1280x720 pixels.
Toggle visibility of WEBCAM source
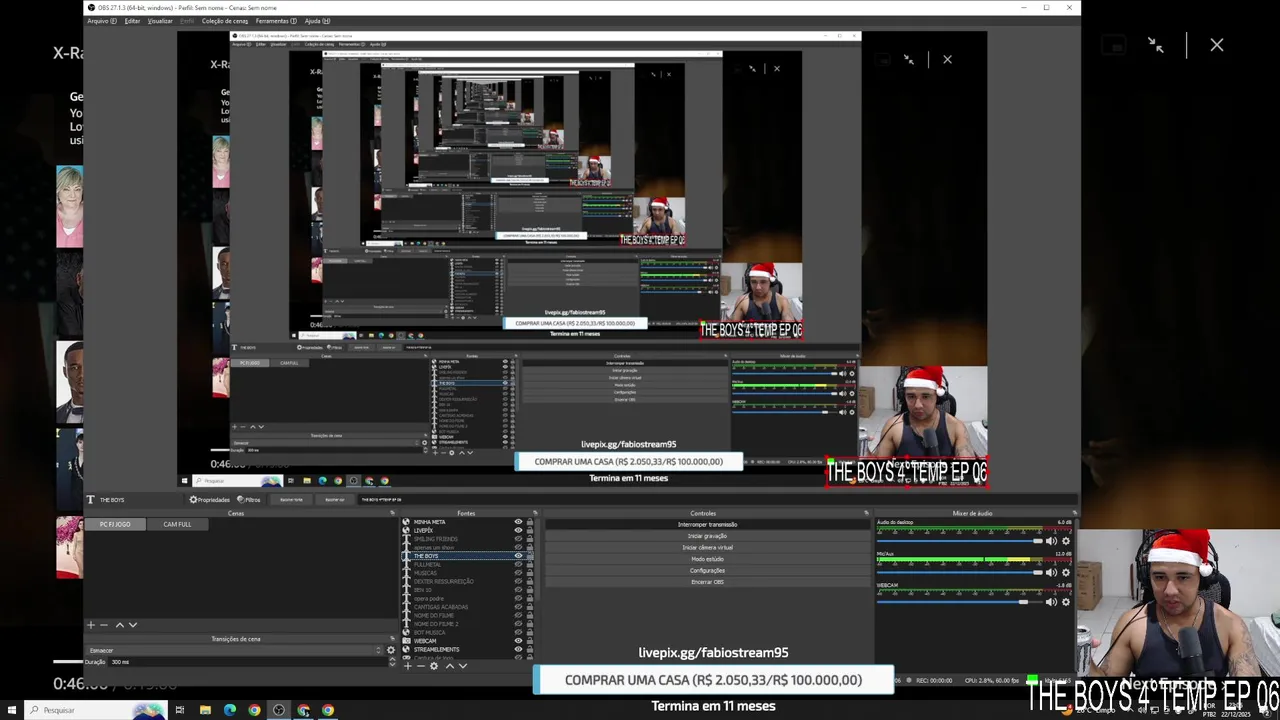point(518,641)
